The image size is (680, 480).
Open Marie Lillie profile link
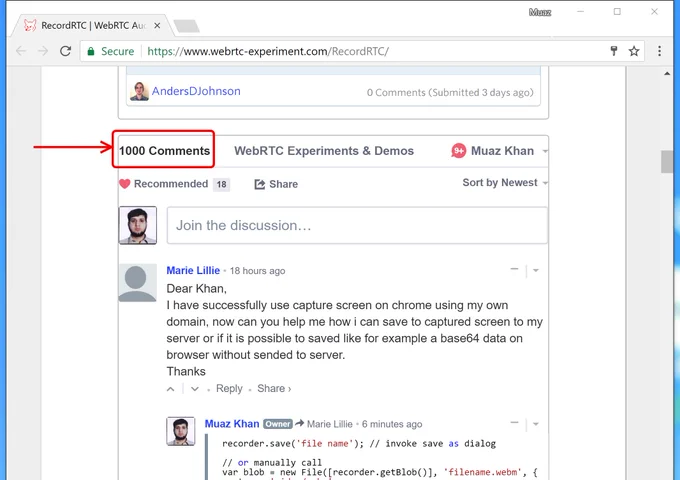[x=193, y=271]
